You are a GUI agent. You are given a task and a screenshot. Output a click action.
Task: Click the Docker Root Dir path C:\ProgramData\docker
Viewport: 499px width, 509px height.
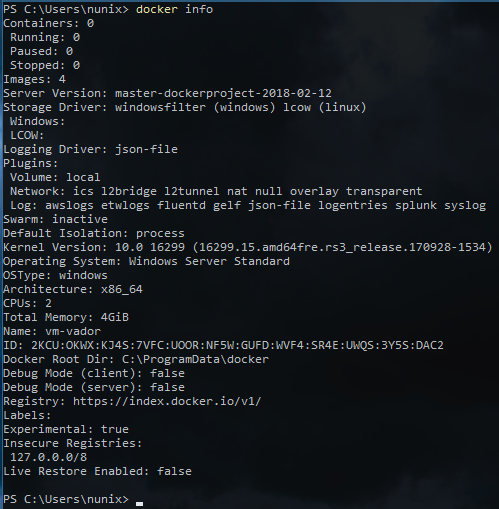click(x=195, y=359)
